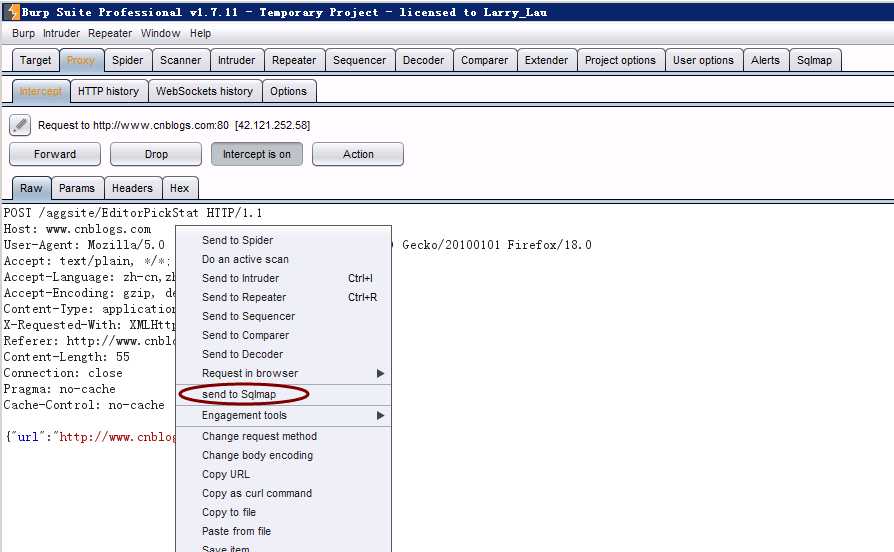The width and height of the screenshot is (894, 552).
Task: Select the Proxy tab
Action: 80,60
